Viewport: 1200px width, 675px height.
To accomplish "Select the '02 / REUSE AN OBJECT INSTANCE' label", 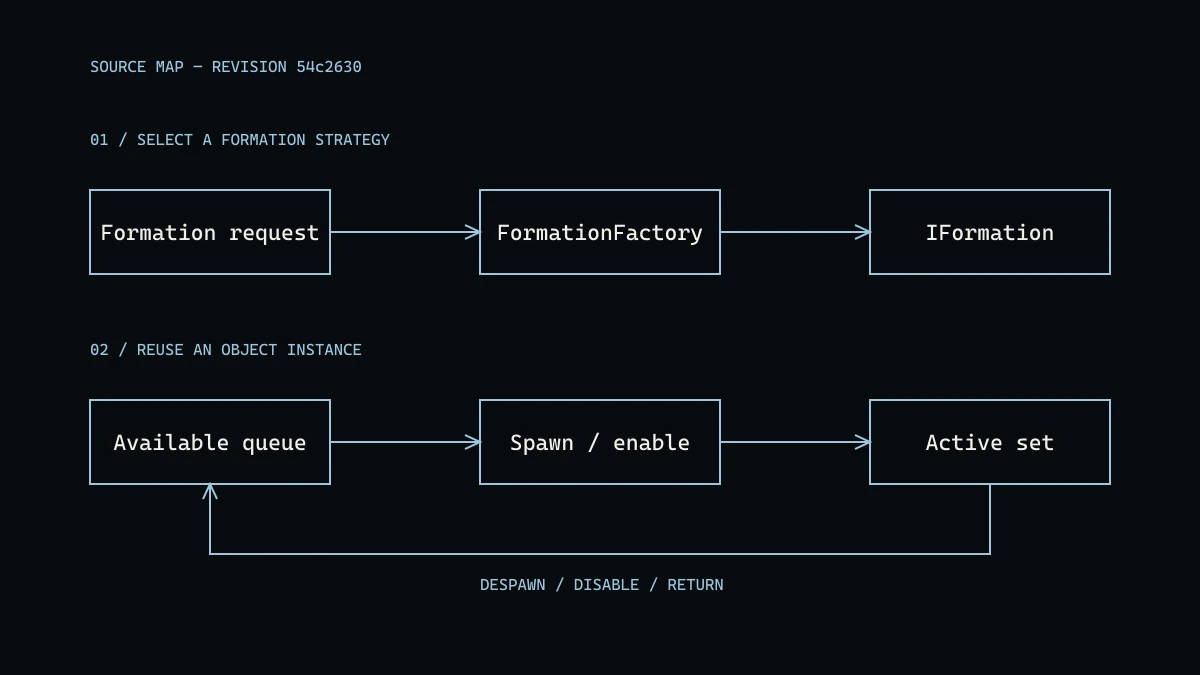I will click(226, 350).
